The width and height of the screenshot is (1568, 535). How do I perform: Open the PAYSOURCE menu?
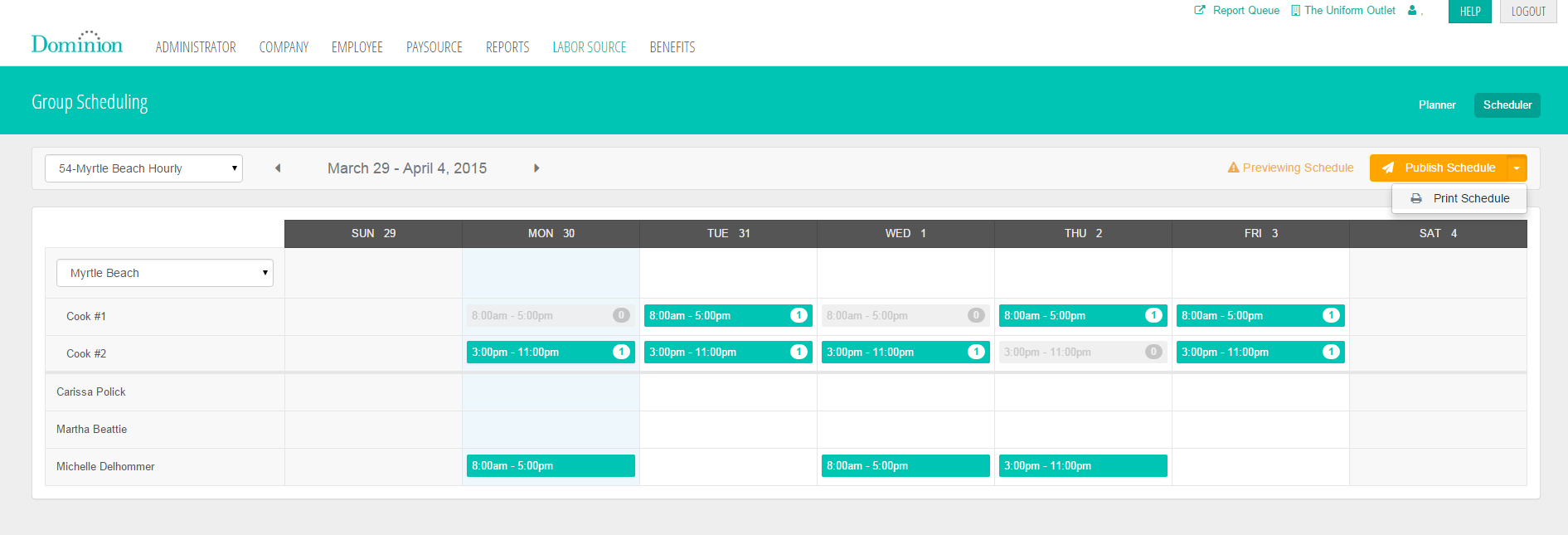coord(434,47)
